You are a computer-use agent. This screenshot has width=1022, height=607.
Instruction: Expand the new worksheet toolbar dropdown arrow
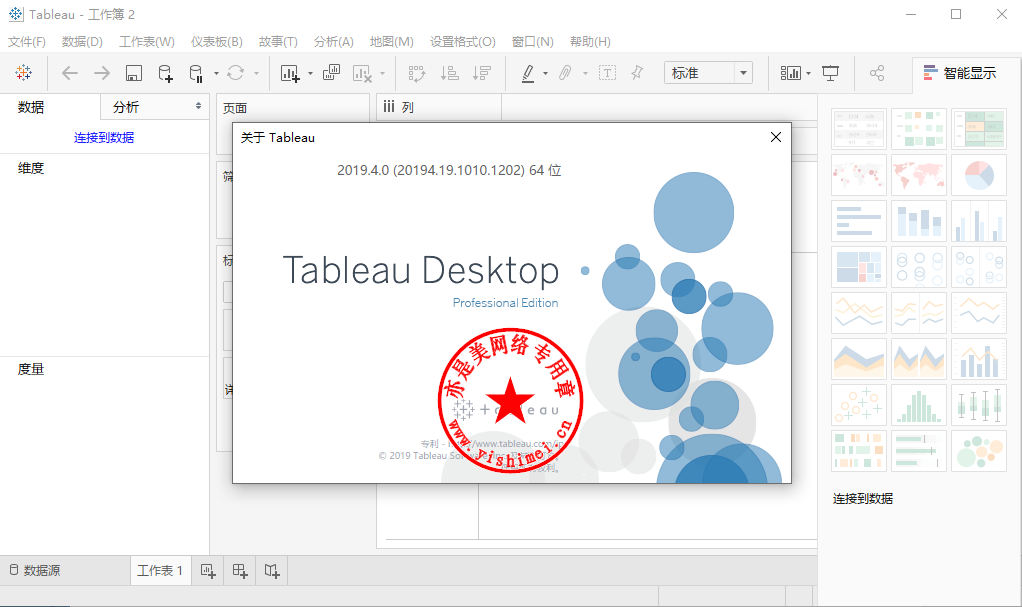(x=310, y=74)
